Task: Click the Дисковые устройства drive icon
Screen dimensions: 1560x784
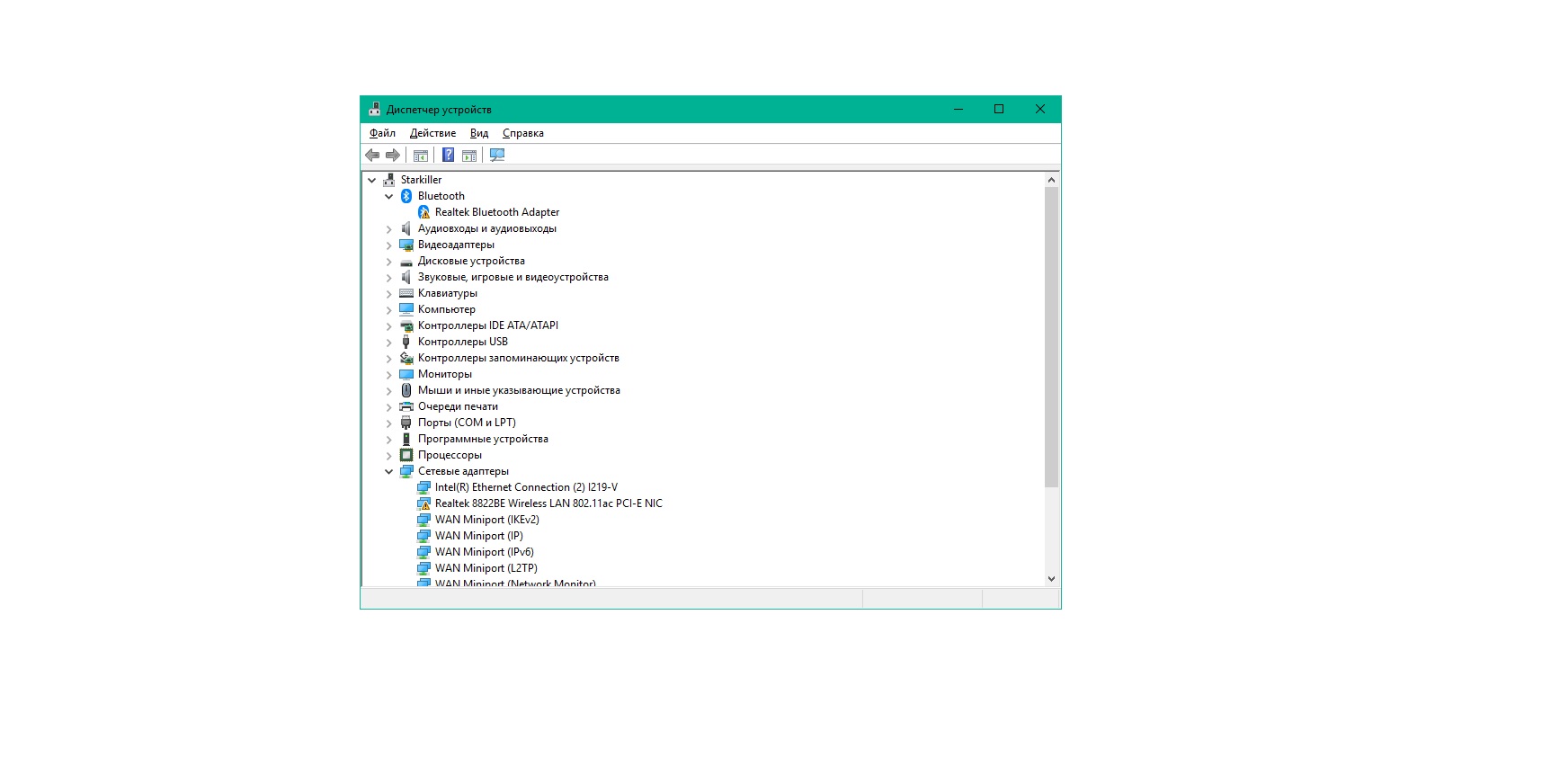Action: click(x=406, y=261)
